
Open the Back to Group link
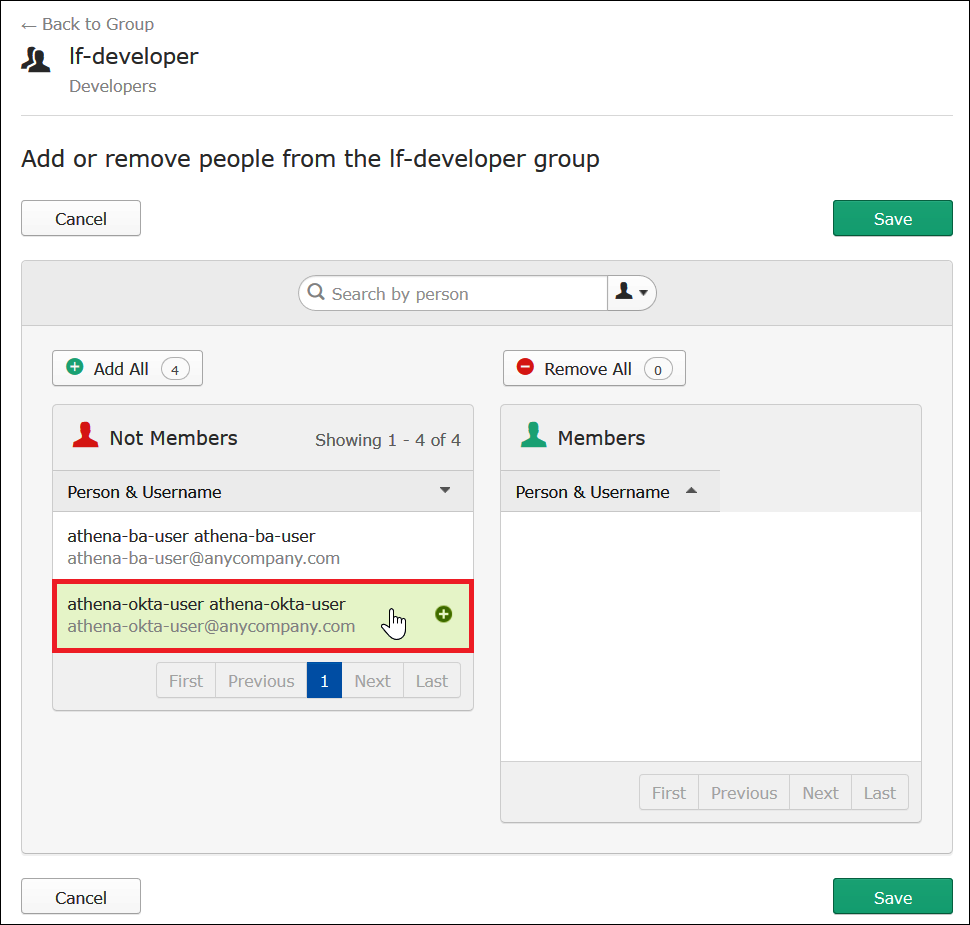click(86, 23)
